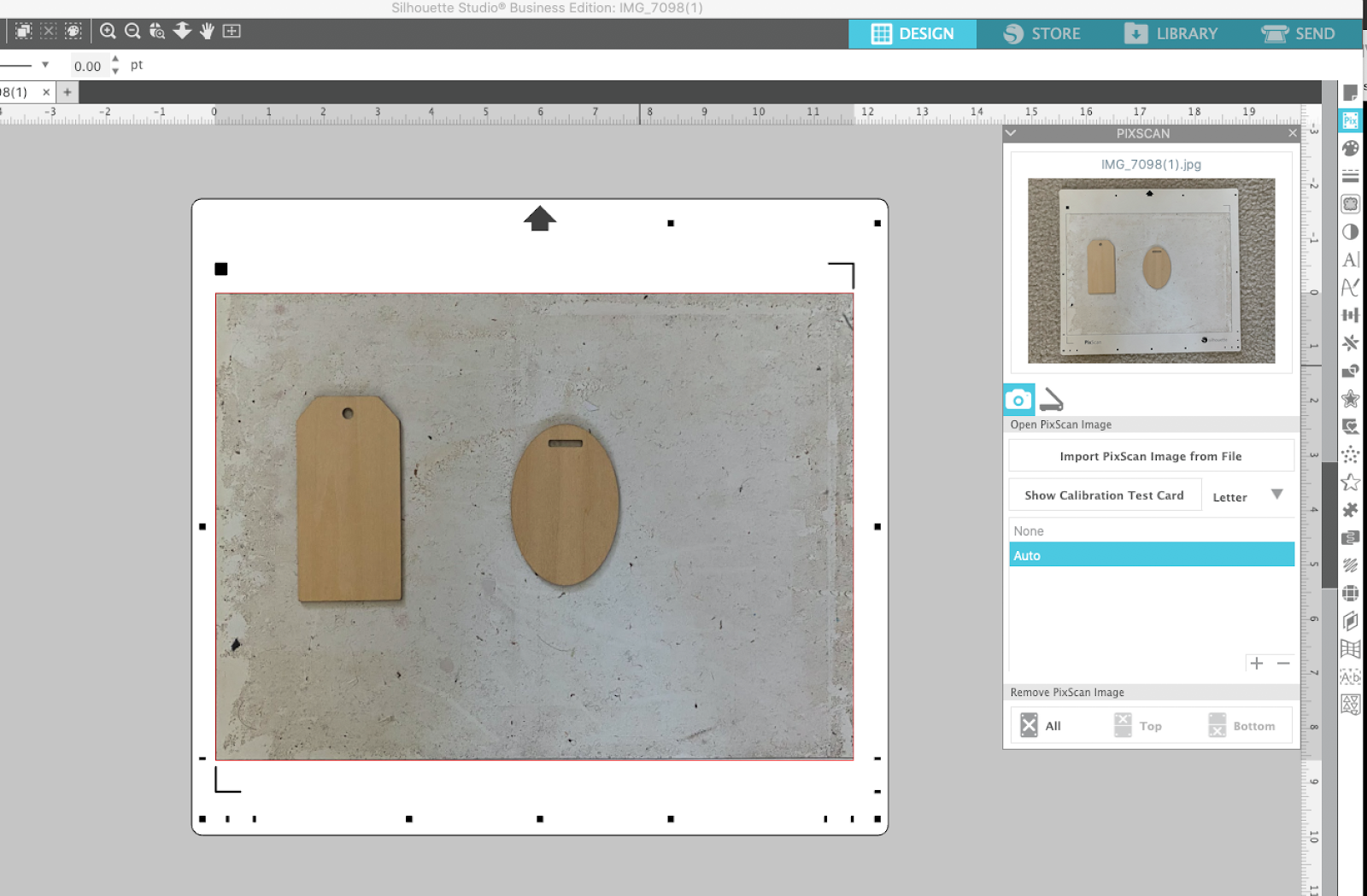
Task: Collapse the PixScan panel with its chevron
Action: [x=1011, y=133]
